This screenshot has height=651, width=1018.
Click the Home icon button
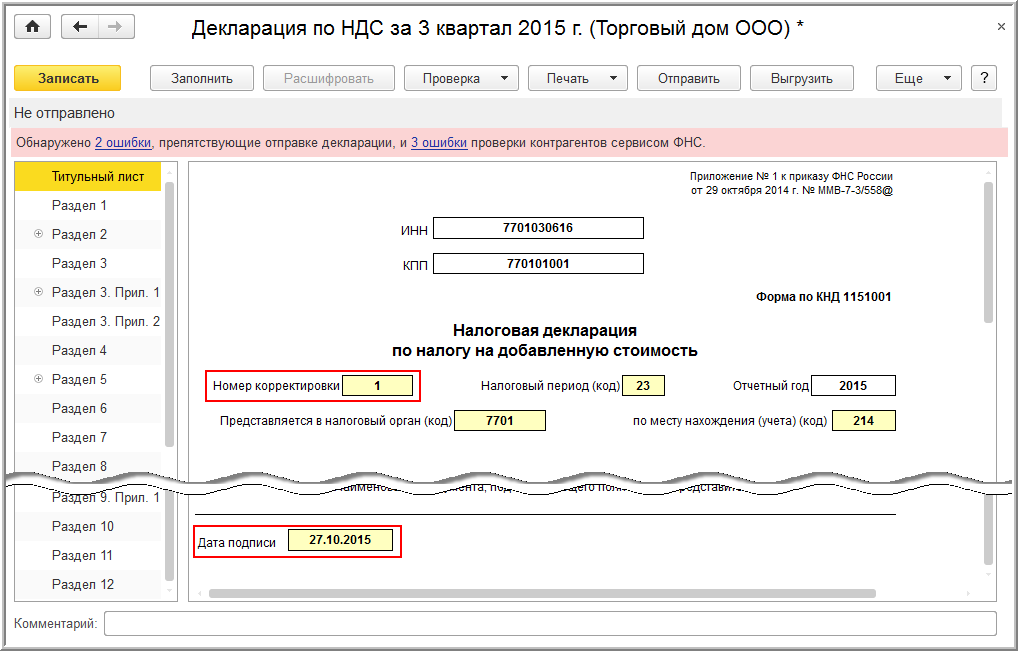point(32,27)
